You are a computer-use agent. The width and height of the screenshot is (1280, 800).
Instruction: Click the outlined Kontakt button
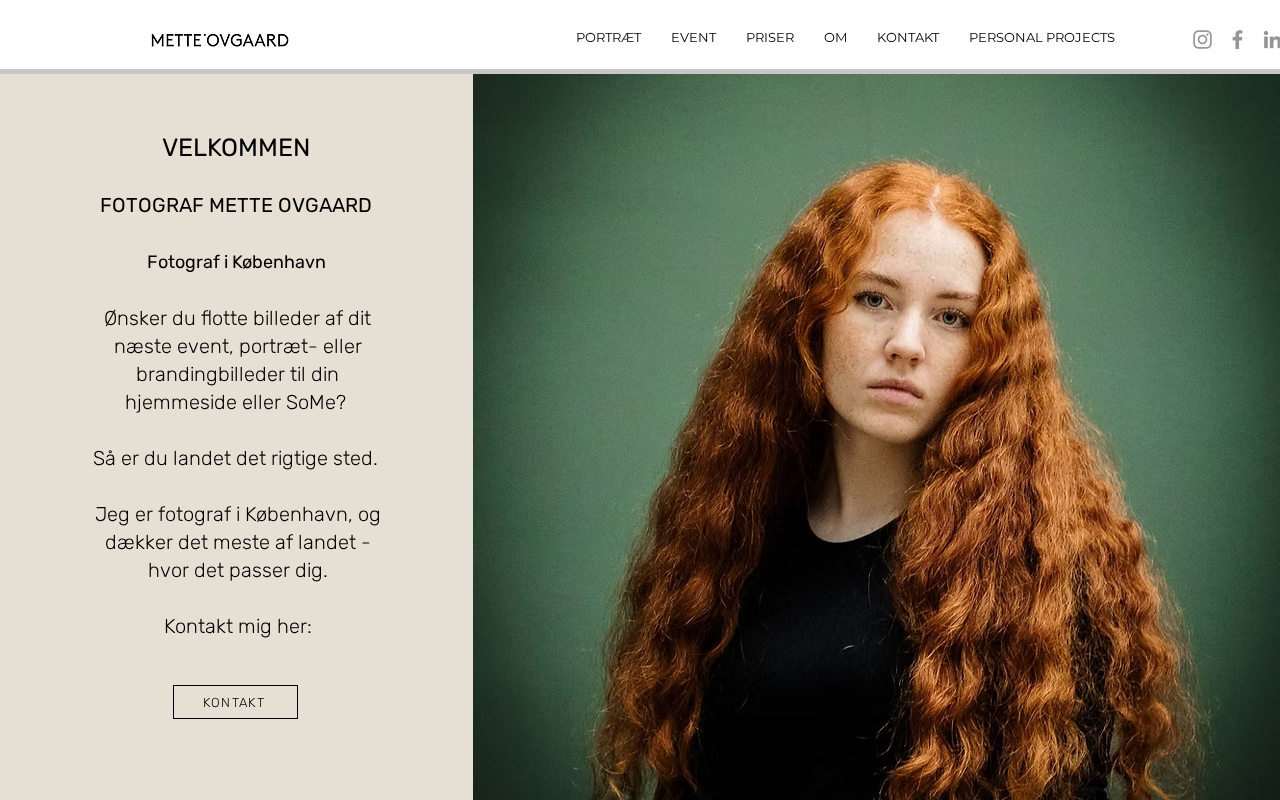[235, 702]
